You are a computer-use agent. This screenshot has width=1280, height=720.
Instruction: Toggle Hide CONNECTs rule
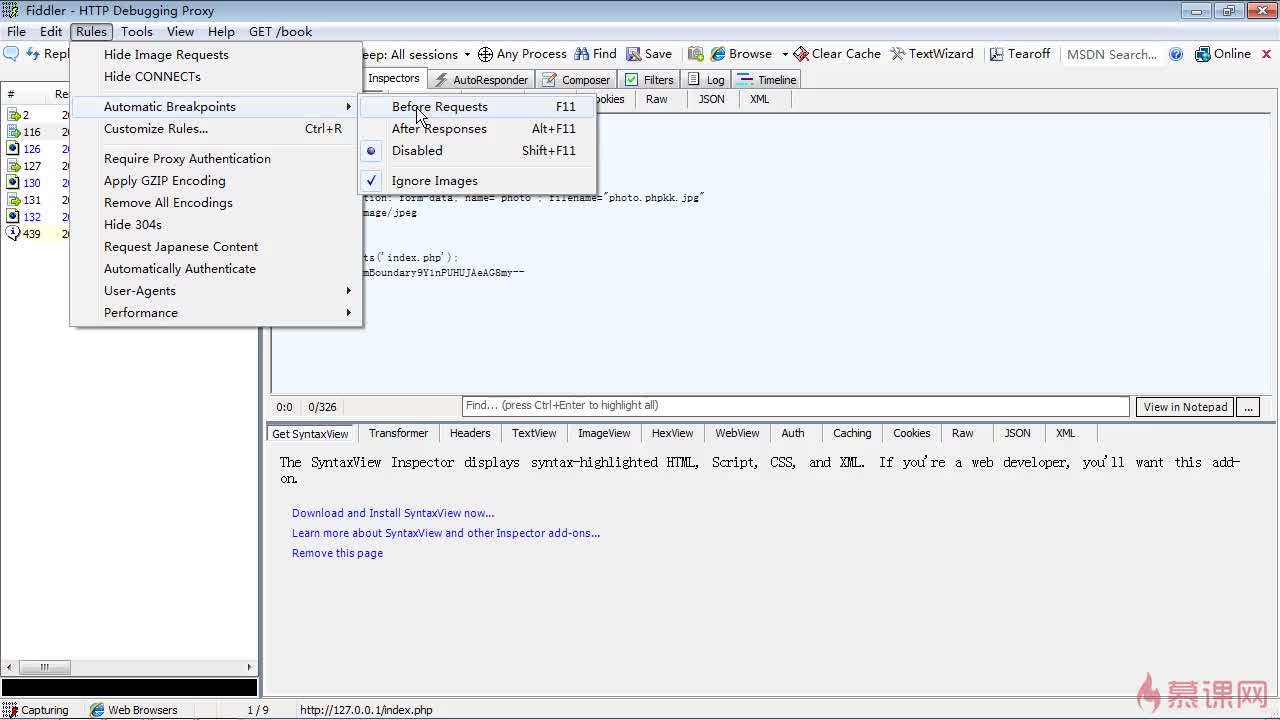[x=216, y=76]
